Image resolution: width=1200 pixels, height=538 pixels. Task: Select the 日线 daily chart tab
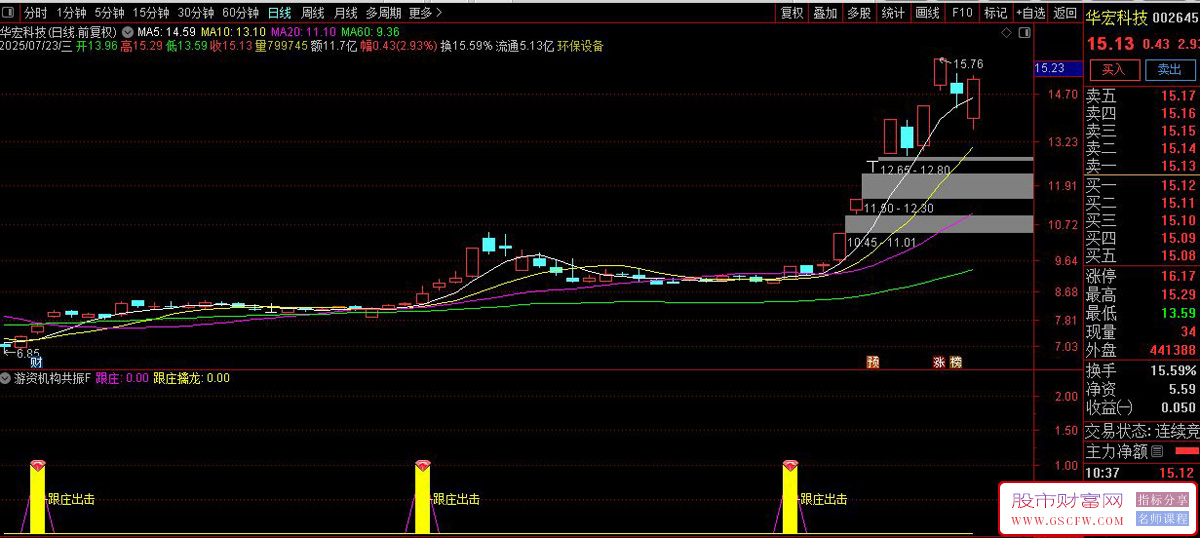[280, 13]
